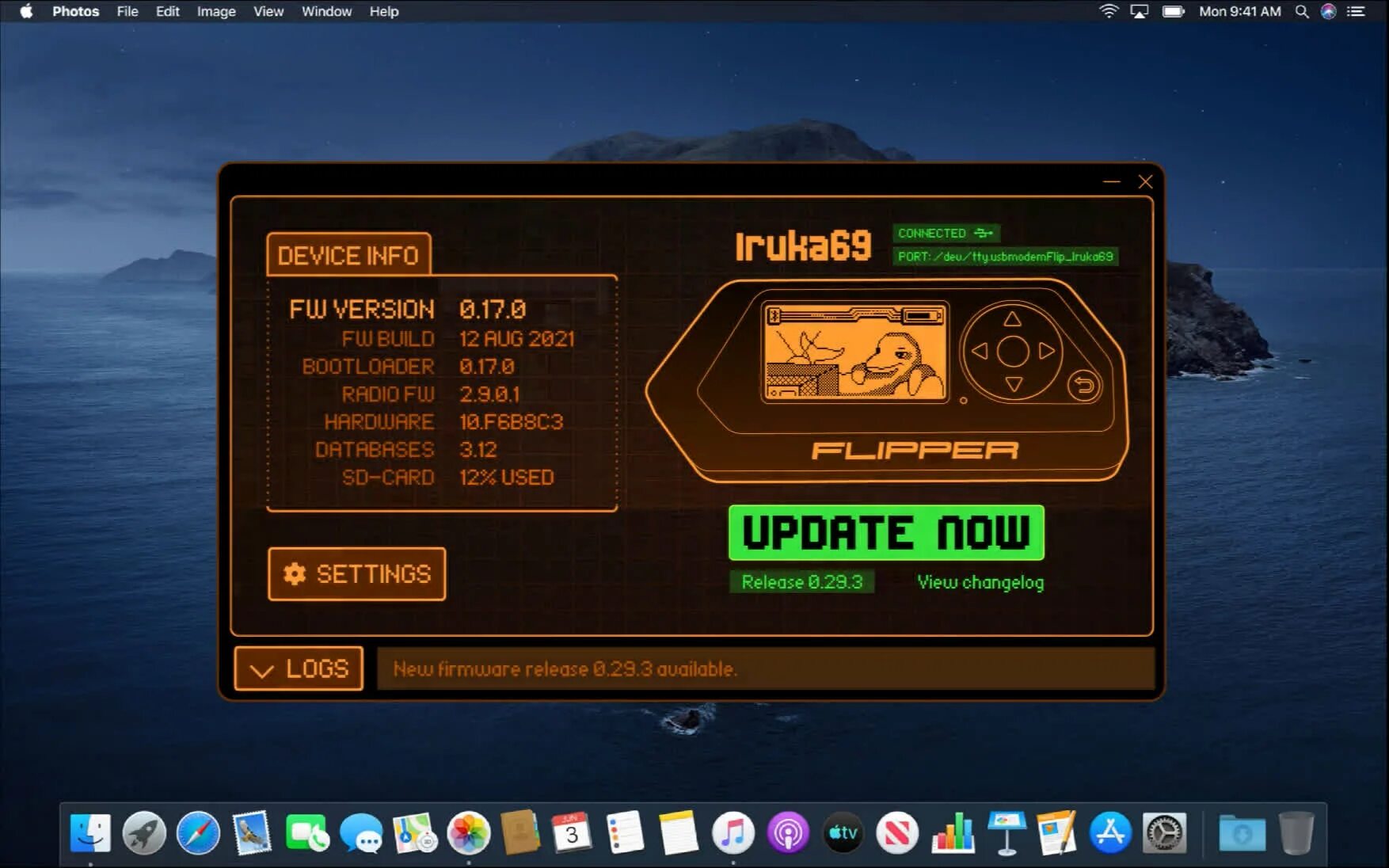Click the Flipper down arrow button
The height and width of the screenshot is (868, 1389).
point(1013,384)
